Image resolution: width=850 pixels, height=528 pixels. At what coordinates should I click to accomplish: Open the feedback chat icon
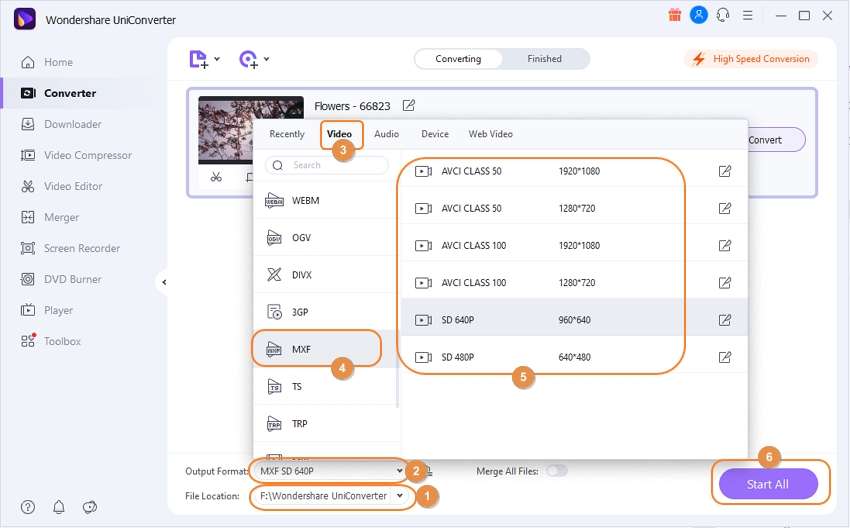click(x=89, y=507)
